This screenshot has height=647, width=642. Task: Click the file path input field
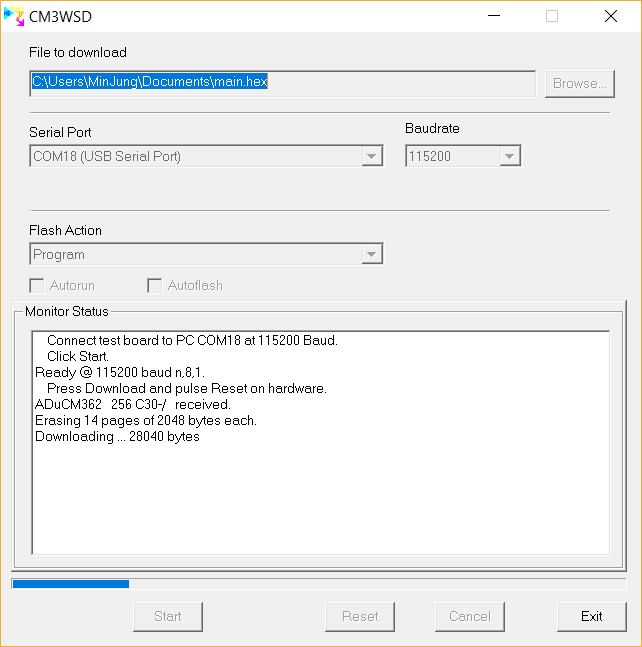tap(283, 83)
